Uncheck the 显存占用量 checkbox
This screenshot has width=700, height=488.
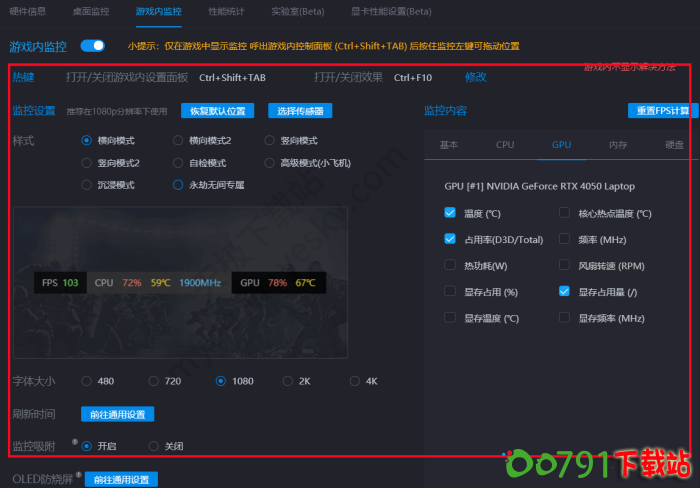565,291
